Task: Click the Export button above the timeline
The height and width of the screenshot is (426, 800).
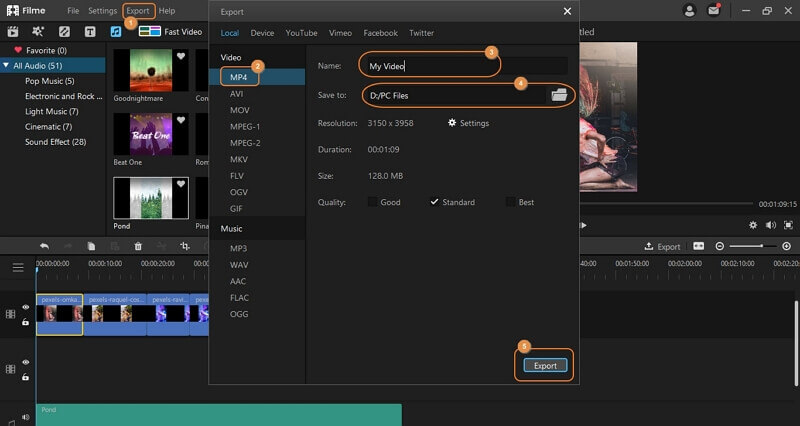Action: 662,246
